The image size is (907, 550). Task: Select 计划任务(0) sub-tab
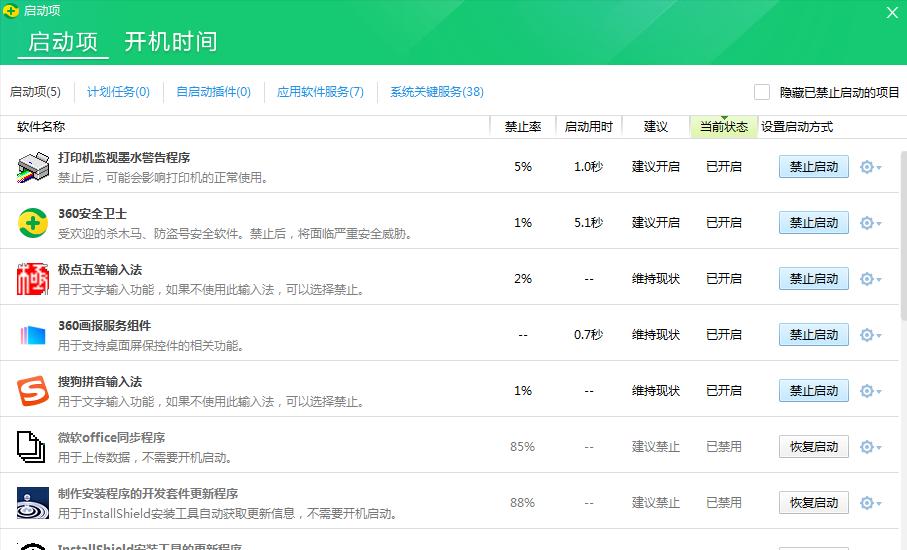click(x=119, y=92)
